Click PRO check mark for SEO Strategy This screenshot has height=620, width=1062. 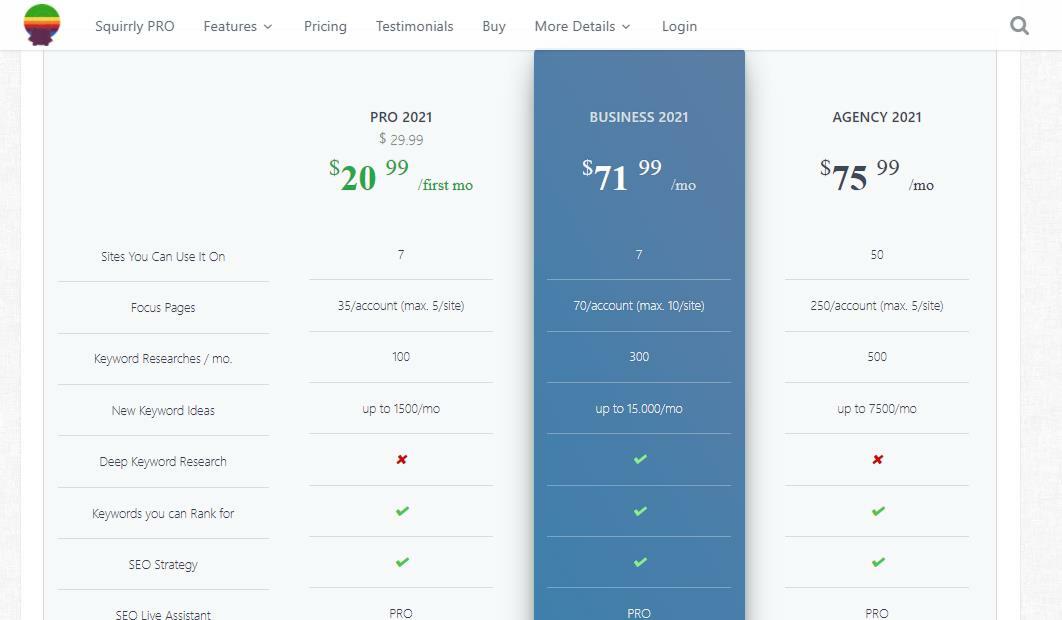pyautogui.click(x=402, y=562)
